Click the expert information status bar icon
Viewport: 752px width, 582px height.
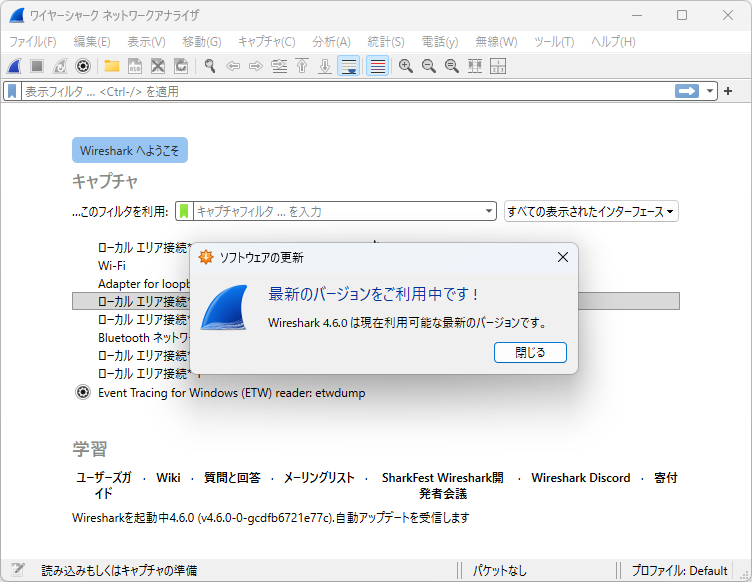pos(18,570)
